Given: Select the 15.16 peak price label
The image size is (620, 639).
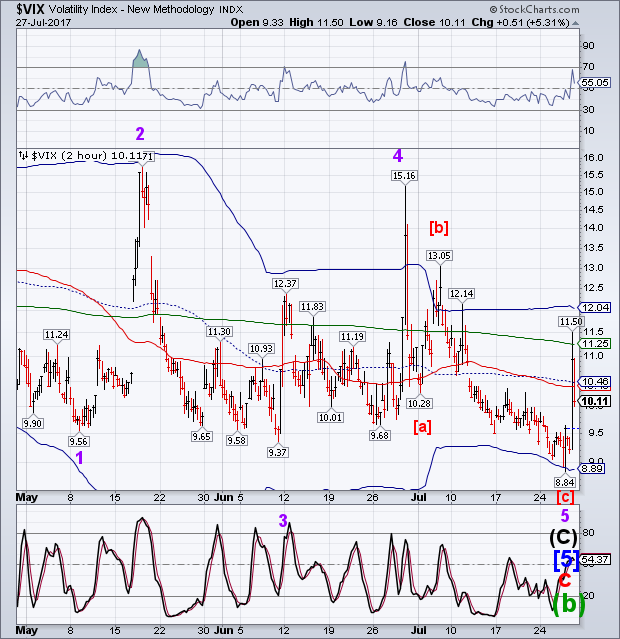Looking at the screenshot, I should tap(403, 175).
